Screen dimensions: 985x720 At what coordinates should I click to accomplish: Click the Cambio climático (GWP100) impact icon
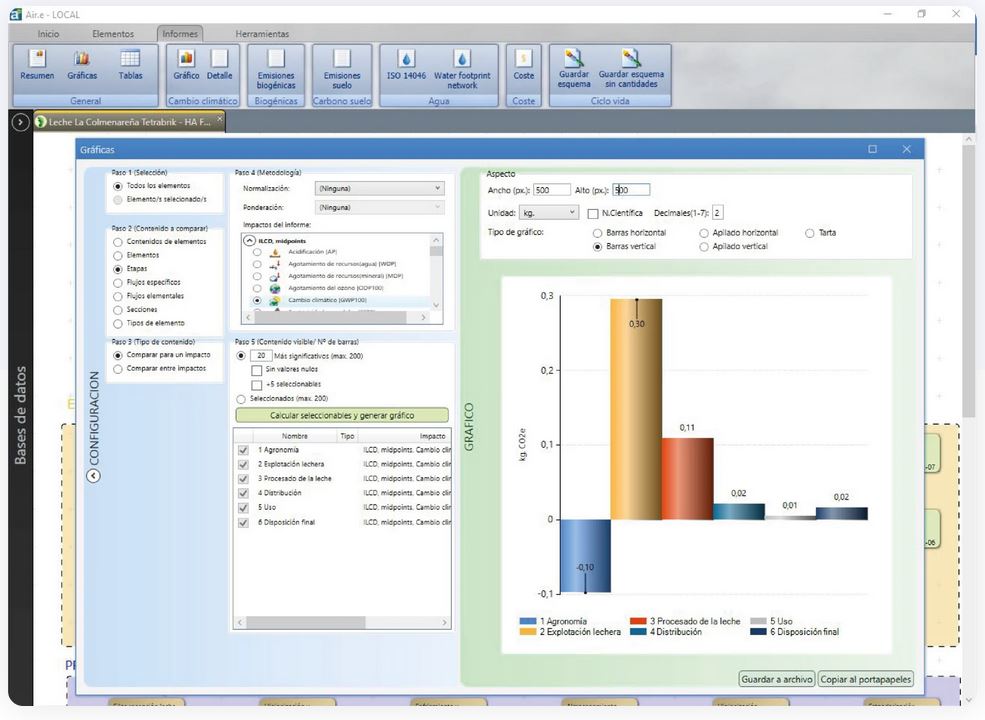tap(275, 300)
